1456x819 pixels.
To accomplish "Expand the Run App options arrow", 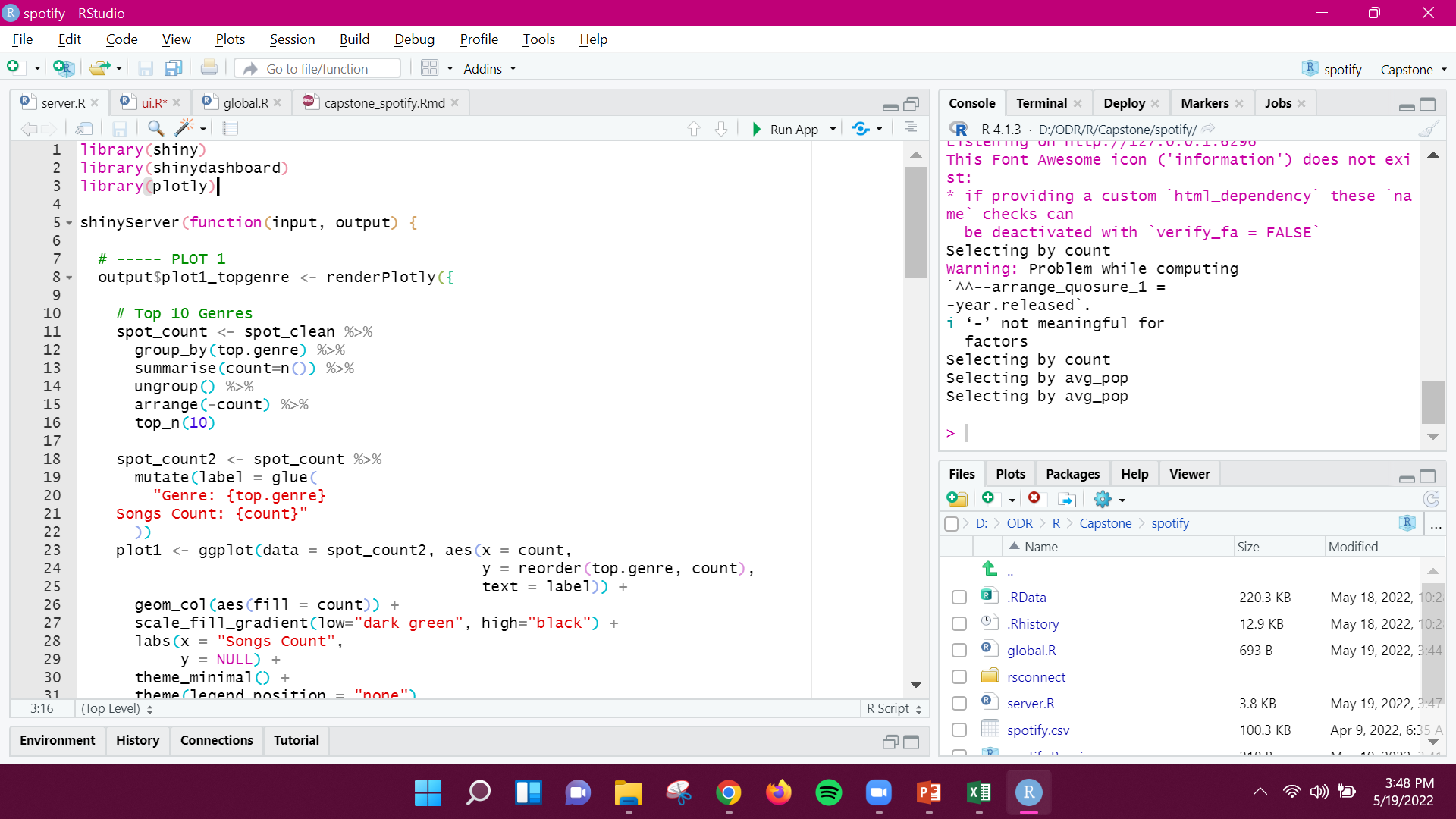I will pos(833,129).
